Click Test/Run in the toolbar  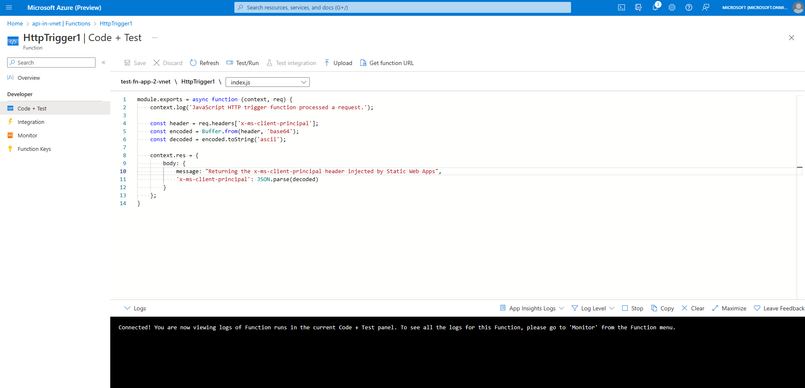(x=242, y=63)
